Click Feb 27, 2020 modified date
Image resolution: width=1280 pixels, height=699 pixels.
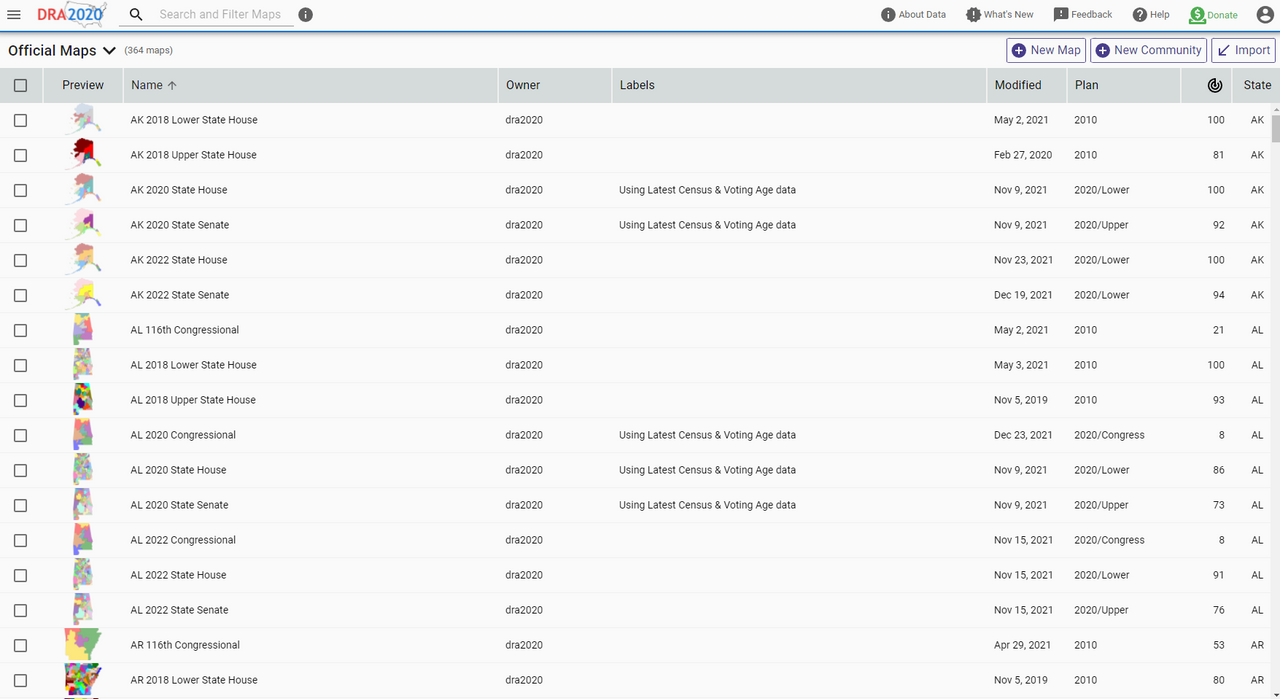click(x=1023, y=155)
